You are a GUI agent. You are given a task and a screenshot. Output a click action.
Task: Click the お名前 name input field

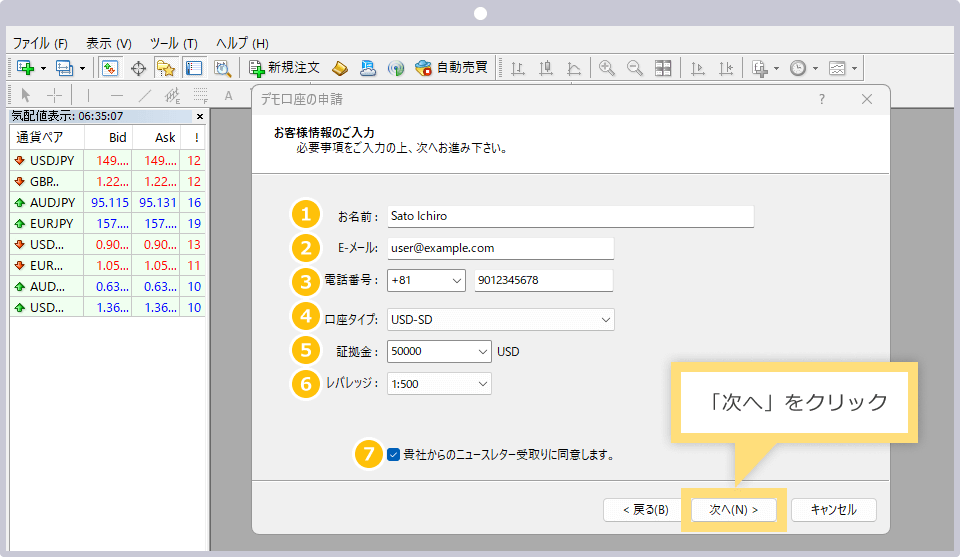tap(571, 216)
